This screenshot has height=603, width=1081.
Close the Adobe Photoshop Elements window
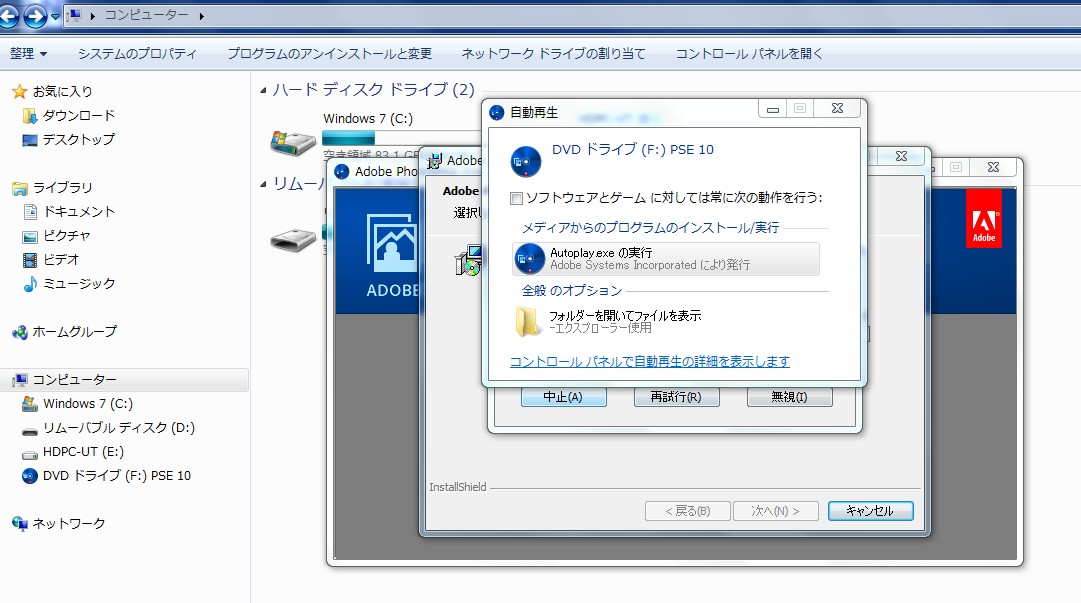coord(993,167)
